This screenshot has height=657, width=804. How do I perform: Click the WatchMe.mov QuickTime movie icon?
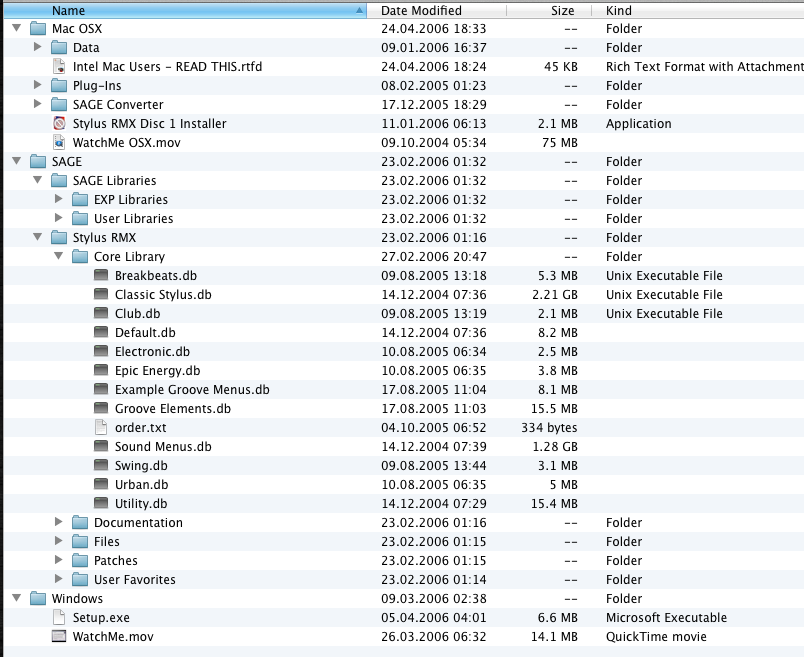pos(58,637)
